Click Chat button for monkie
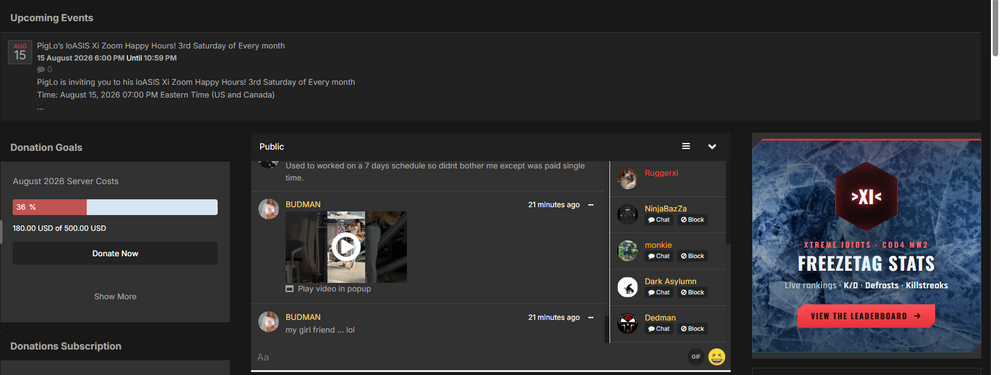 pos(659,256)
